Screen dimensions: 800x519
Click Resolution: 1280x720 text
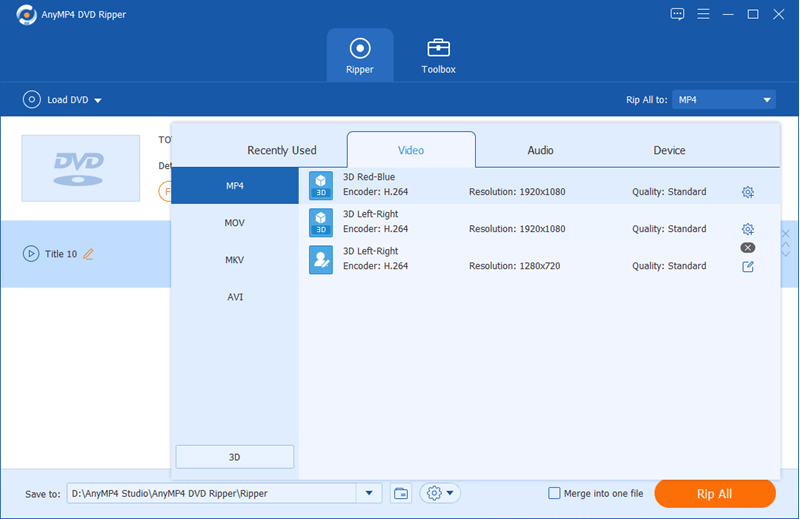(x=514, y=266)
